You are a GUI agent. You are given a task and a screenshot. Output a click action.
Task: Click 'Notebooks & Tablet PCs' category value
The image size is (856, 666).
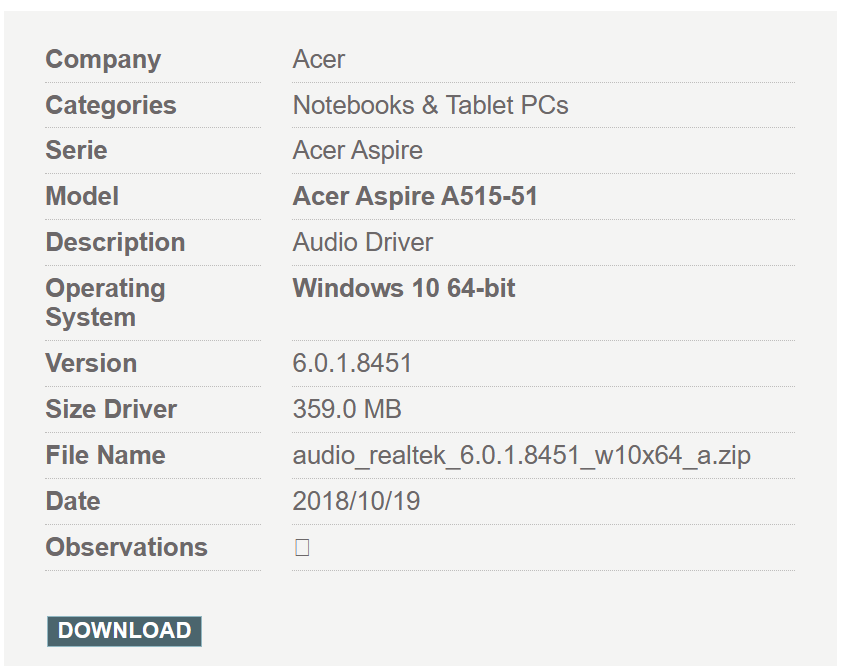coord(430,105)
